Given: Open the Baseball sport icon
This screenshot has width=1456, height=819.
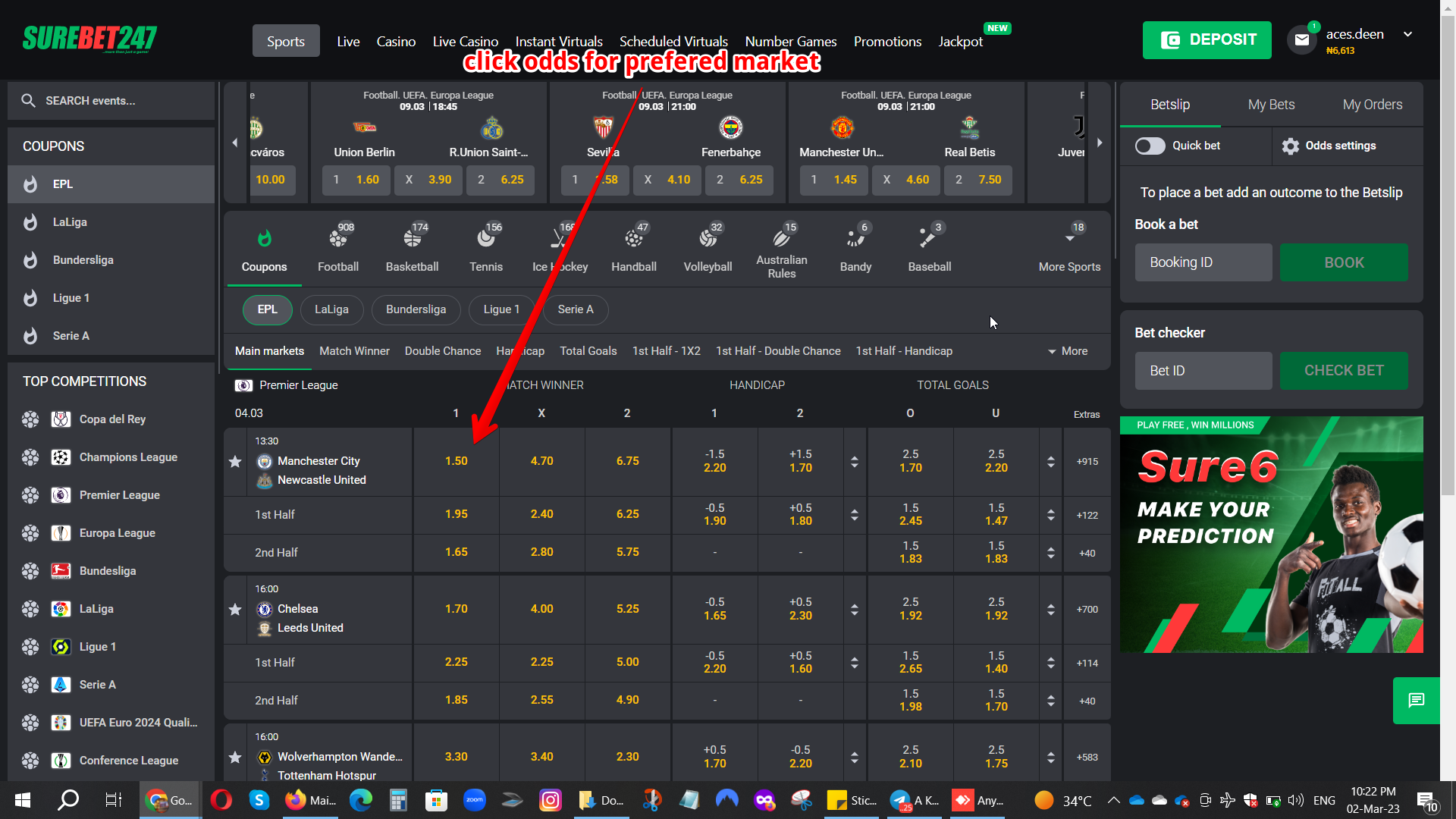Looking at the screenshot, I should coord(929,239).
